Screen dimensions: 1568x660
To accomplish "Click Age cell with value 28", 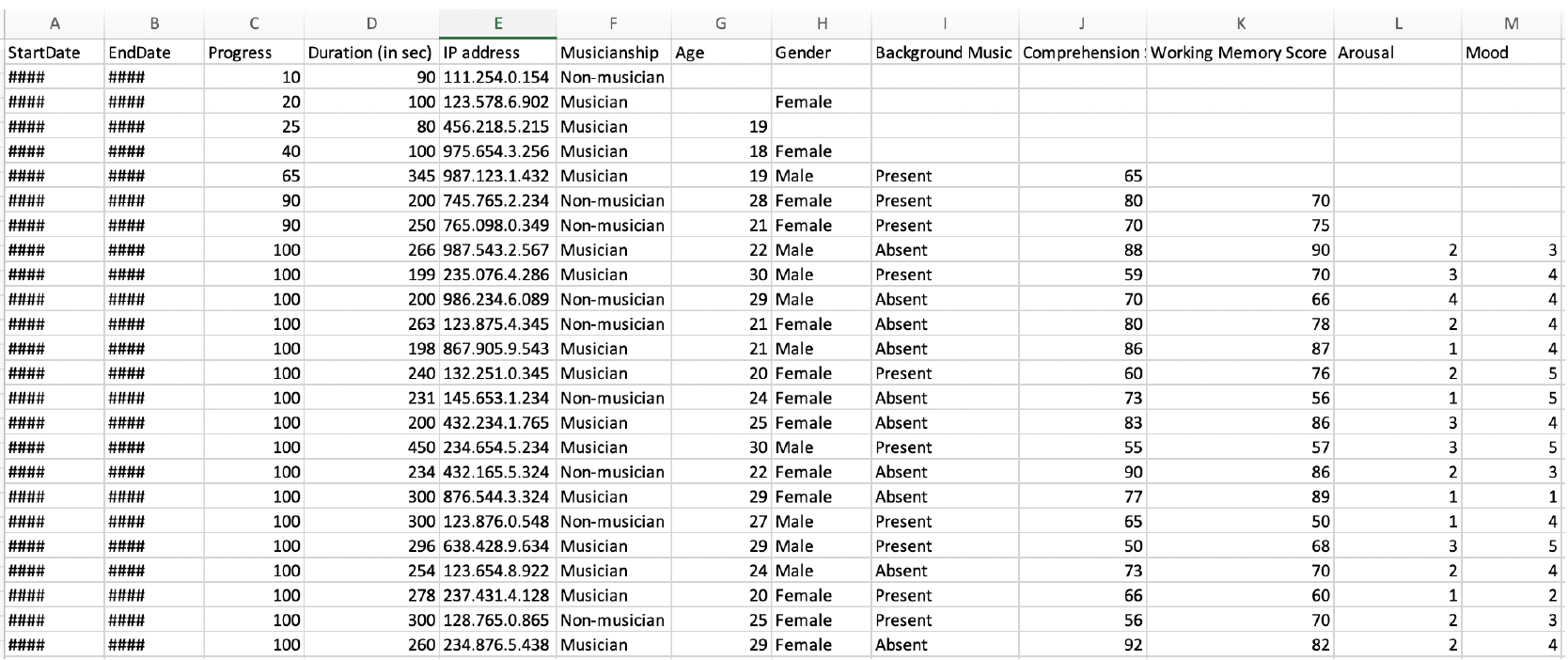I will (721, 200).
